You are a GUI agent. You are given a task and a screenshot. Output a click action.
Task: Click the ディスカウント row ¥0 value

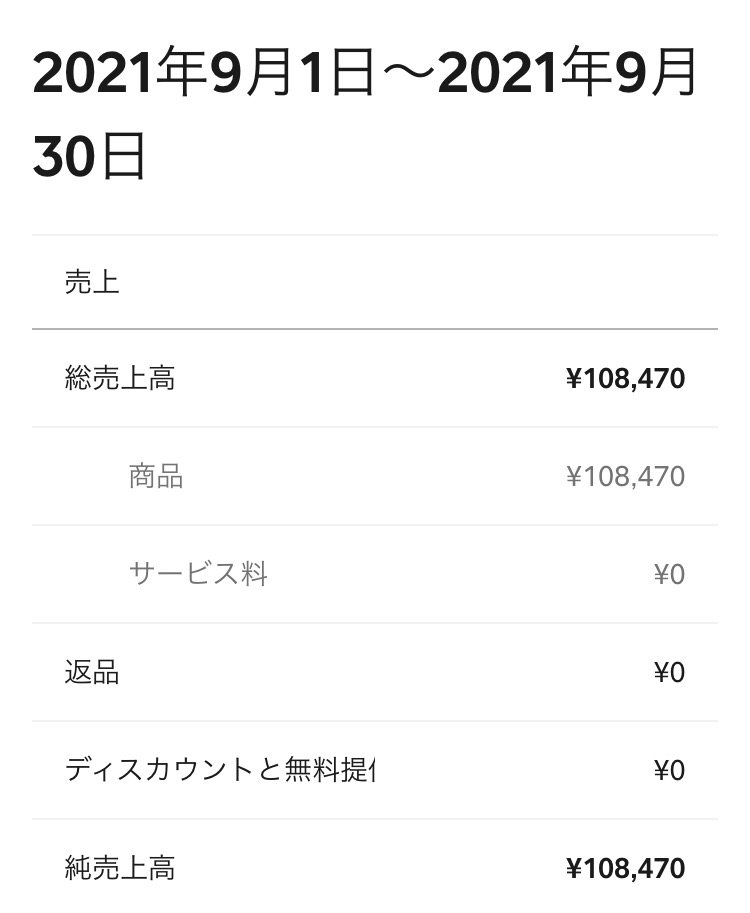[x=669, y=770]
